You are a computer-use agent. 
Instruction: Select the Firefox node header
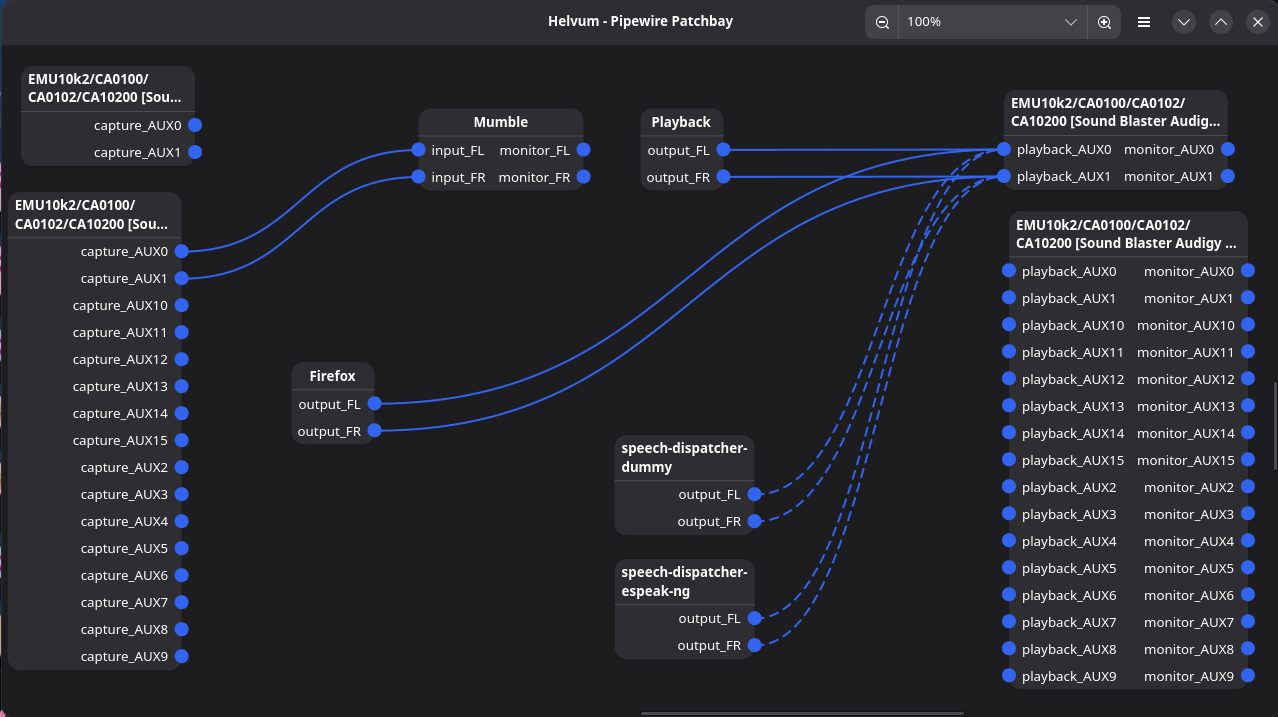coord(332,376)
